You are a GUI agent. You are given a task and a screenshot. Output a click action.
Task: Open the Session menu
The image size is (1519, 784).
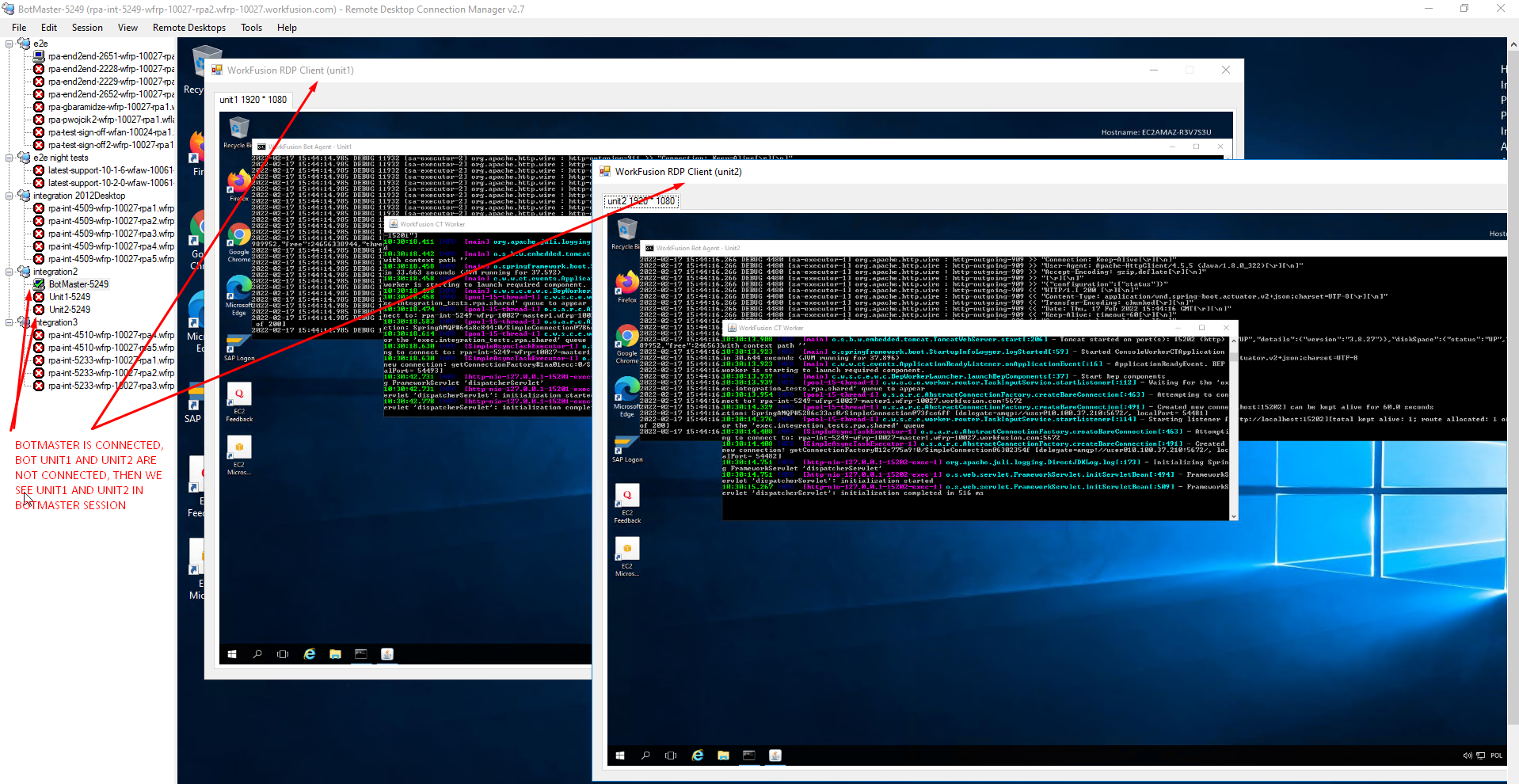tap(87, 28)
